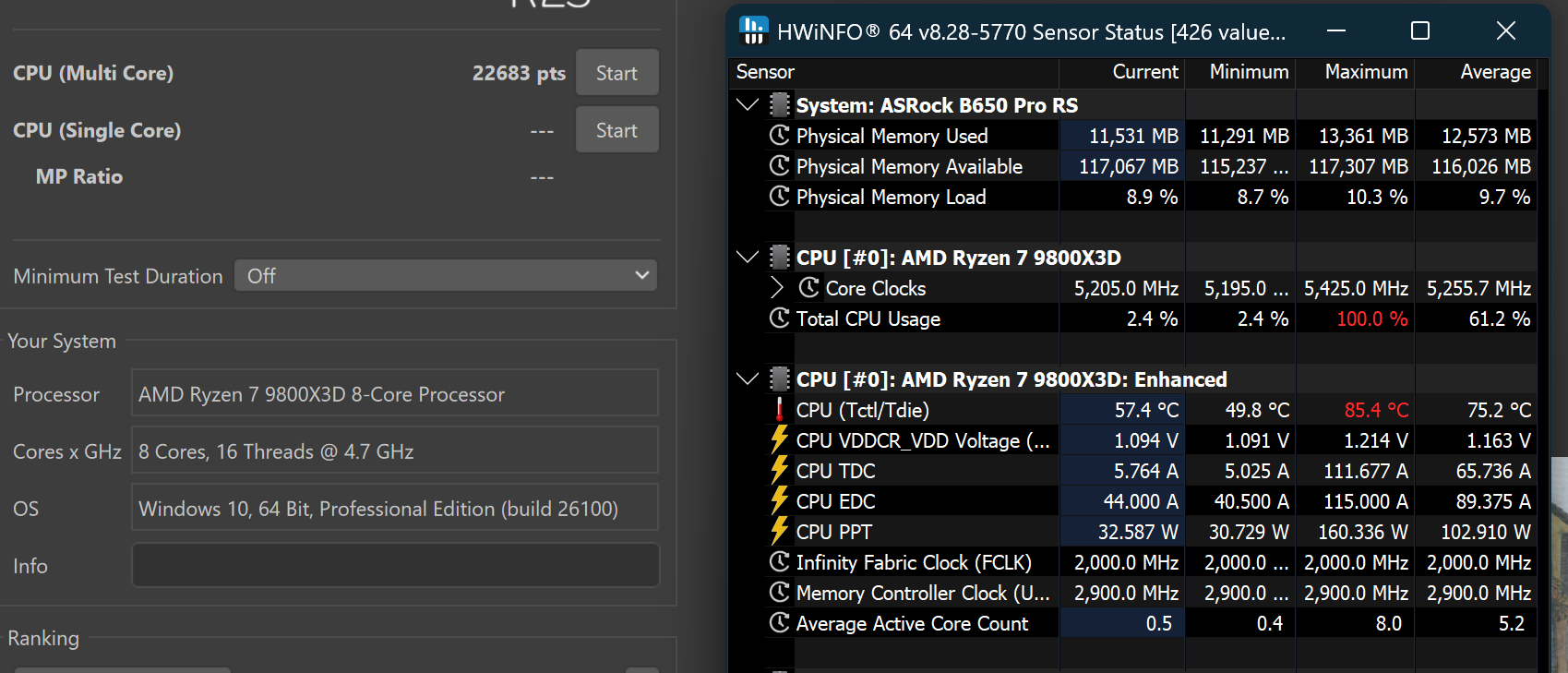Collapse the System: ASRock B650 Pro RS group

pos(748,104)
